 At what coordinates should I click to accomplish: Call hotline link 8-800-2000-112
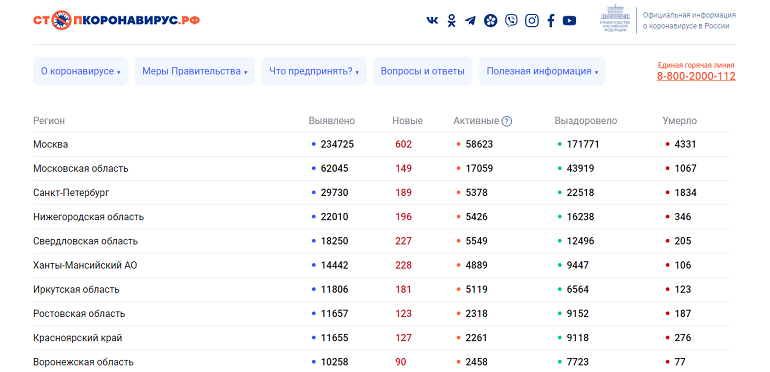[x=696, y=77]
